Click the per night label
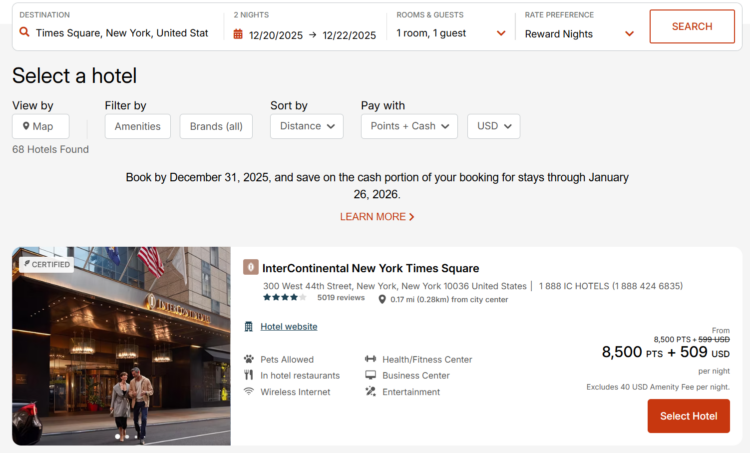Screen dimensions: 750x453 [714, 371]
